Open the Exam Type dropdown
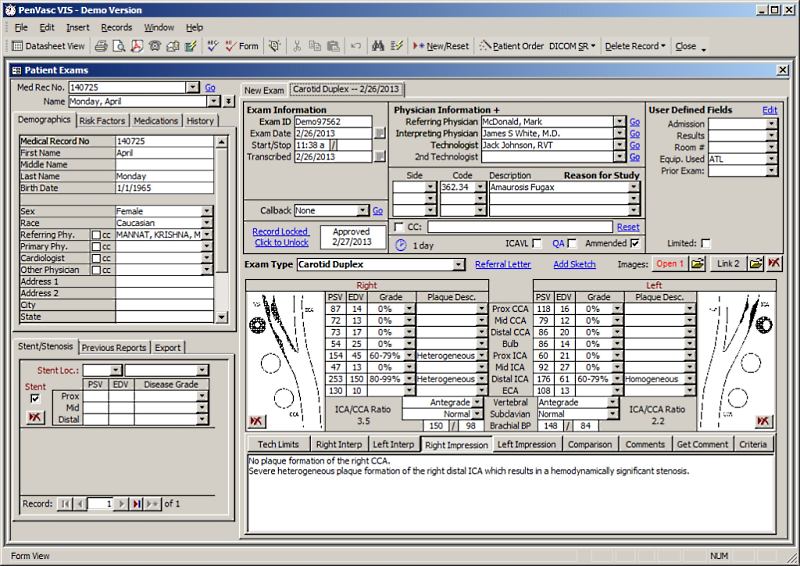This screenshot has width=800, height=566. click(x=459, y=264)
